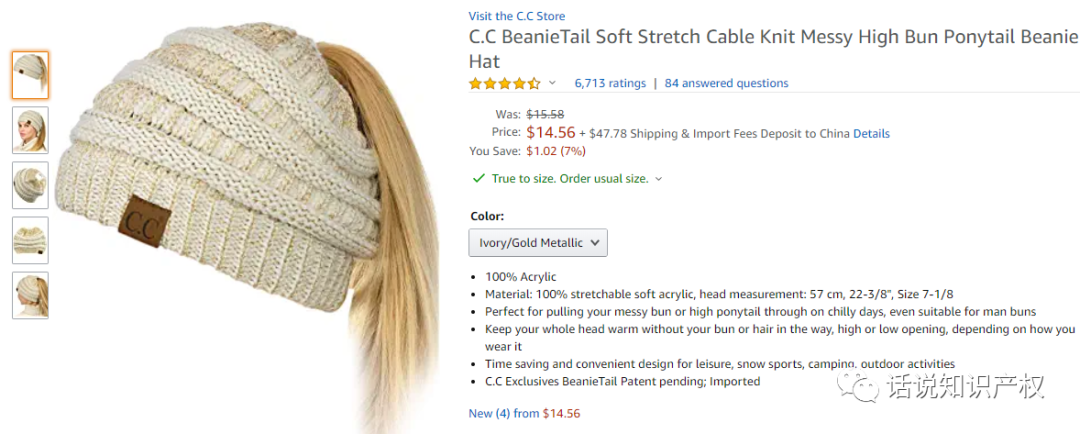This screenshot has width=1080, height=434.
Task: Select the angled beanie-only thumbnail
Action: [30, 185]
